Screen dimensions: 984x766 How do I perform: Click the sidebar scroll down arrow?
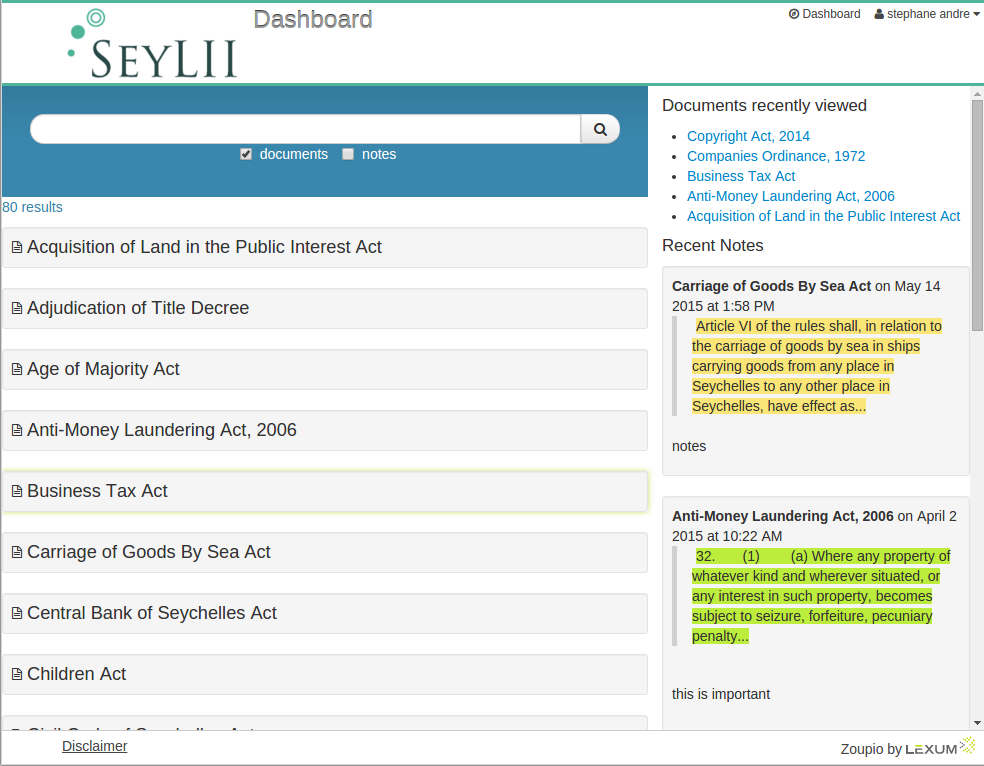(x=977, y=722)
